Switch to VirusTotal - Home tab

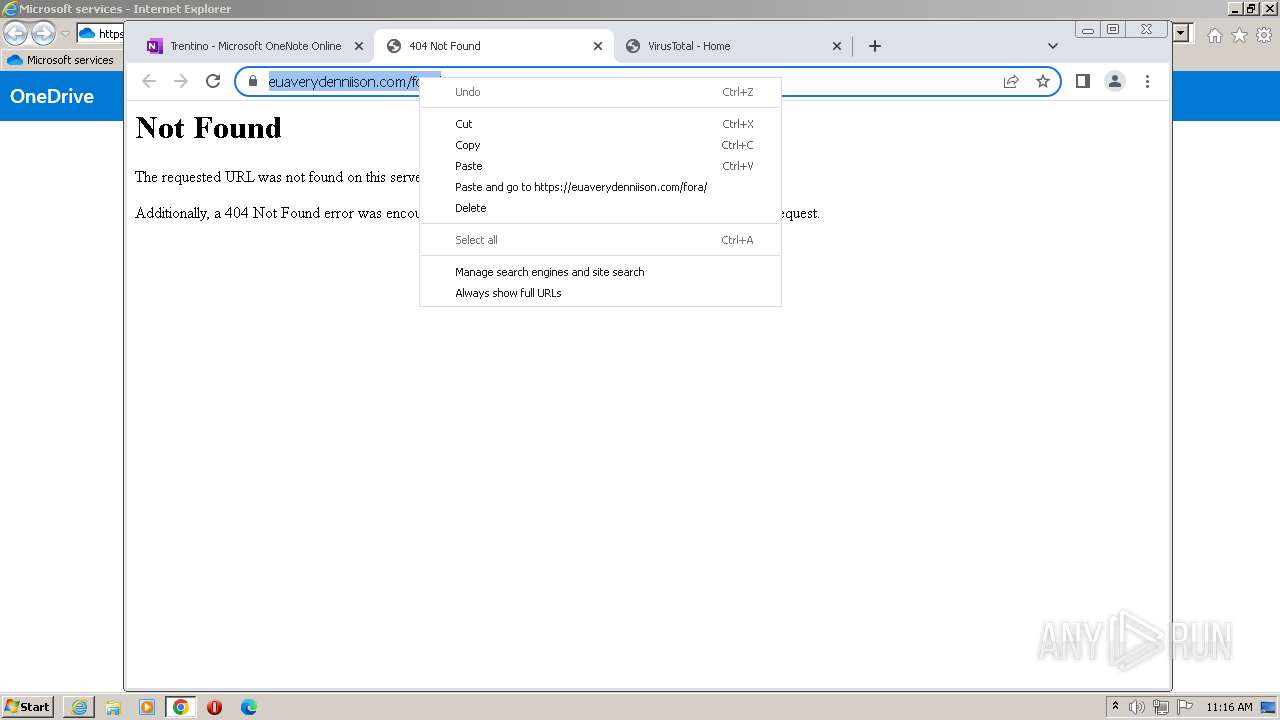(734, 46)
